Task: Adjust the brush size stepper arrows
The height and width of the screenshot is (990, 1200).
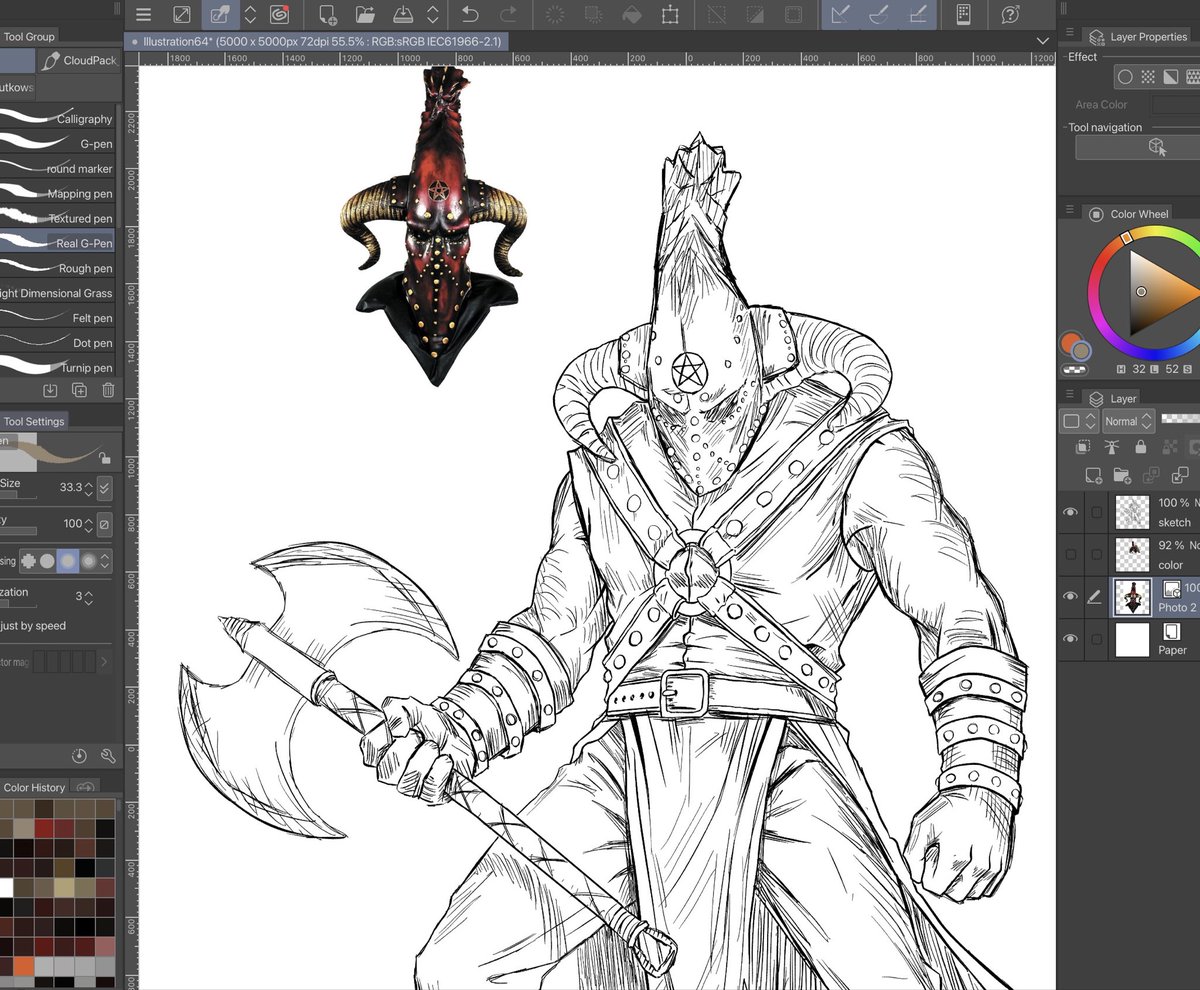Action: (88, 488)
